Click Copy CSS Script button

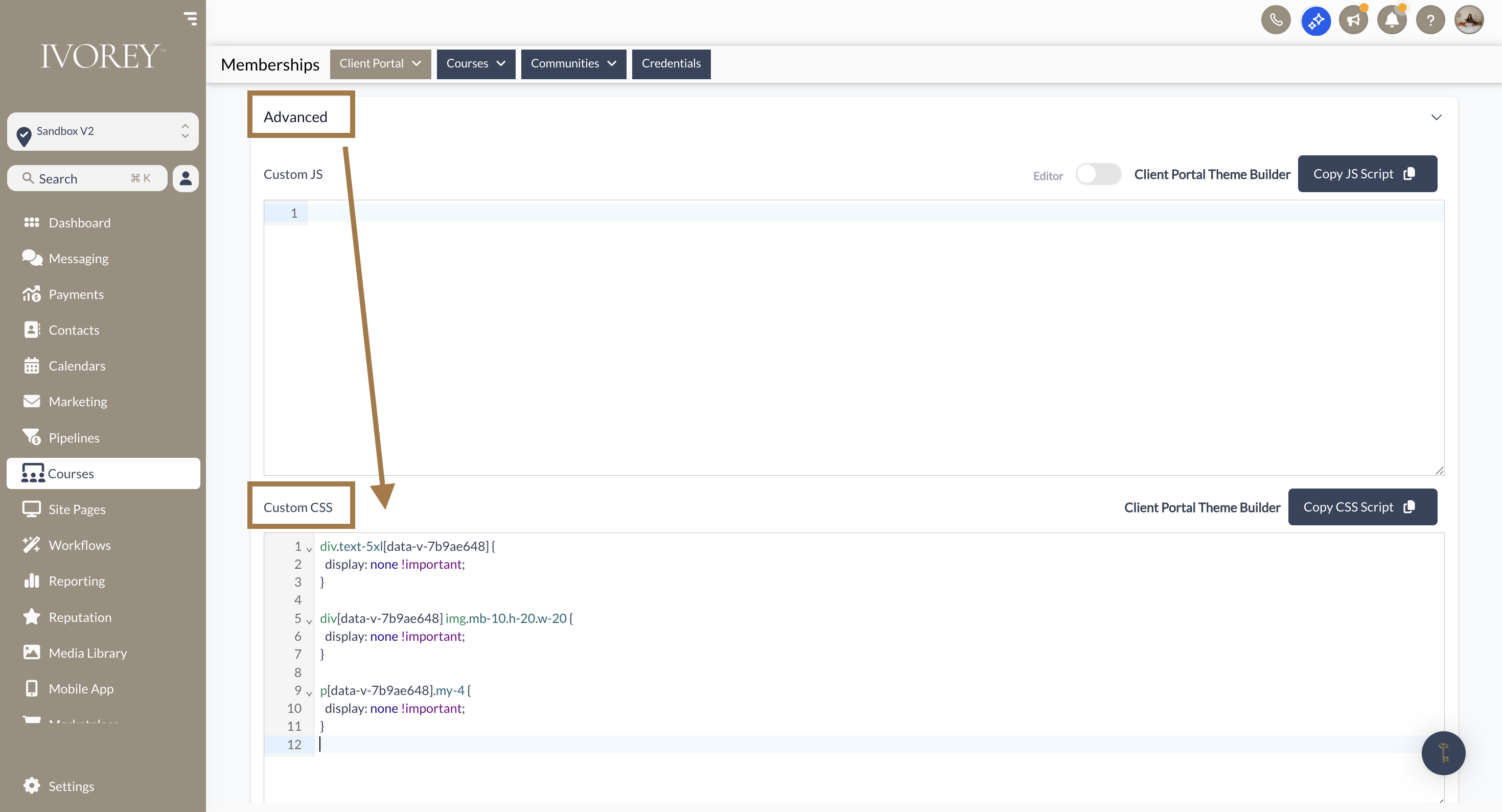pyautogui.click(x=1362, y=507)
